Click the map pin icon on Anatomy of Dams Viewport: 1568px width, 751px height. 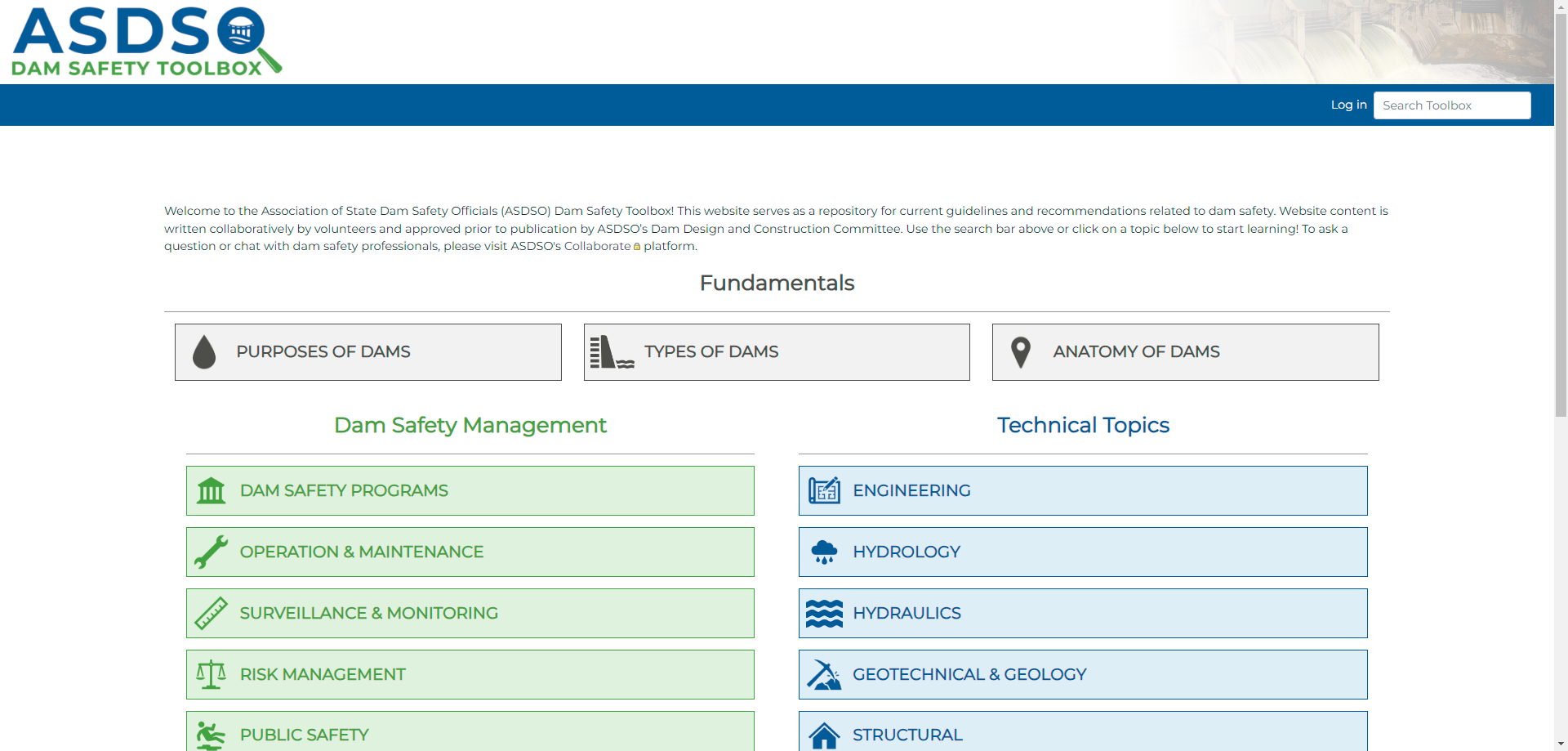tap(1020, 351)
